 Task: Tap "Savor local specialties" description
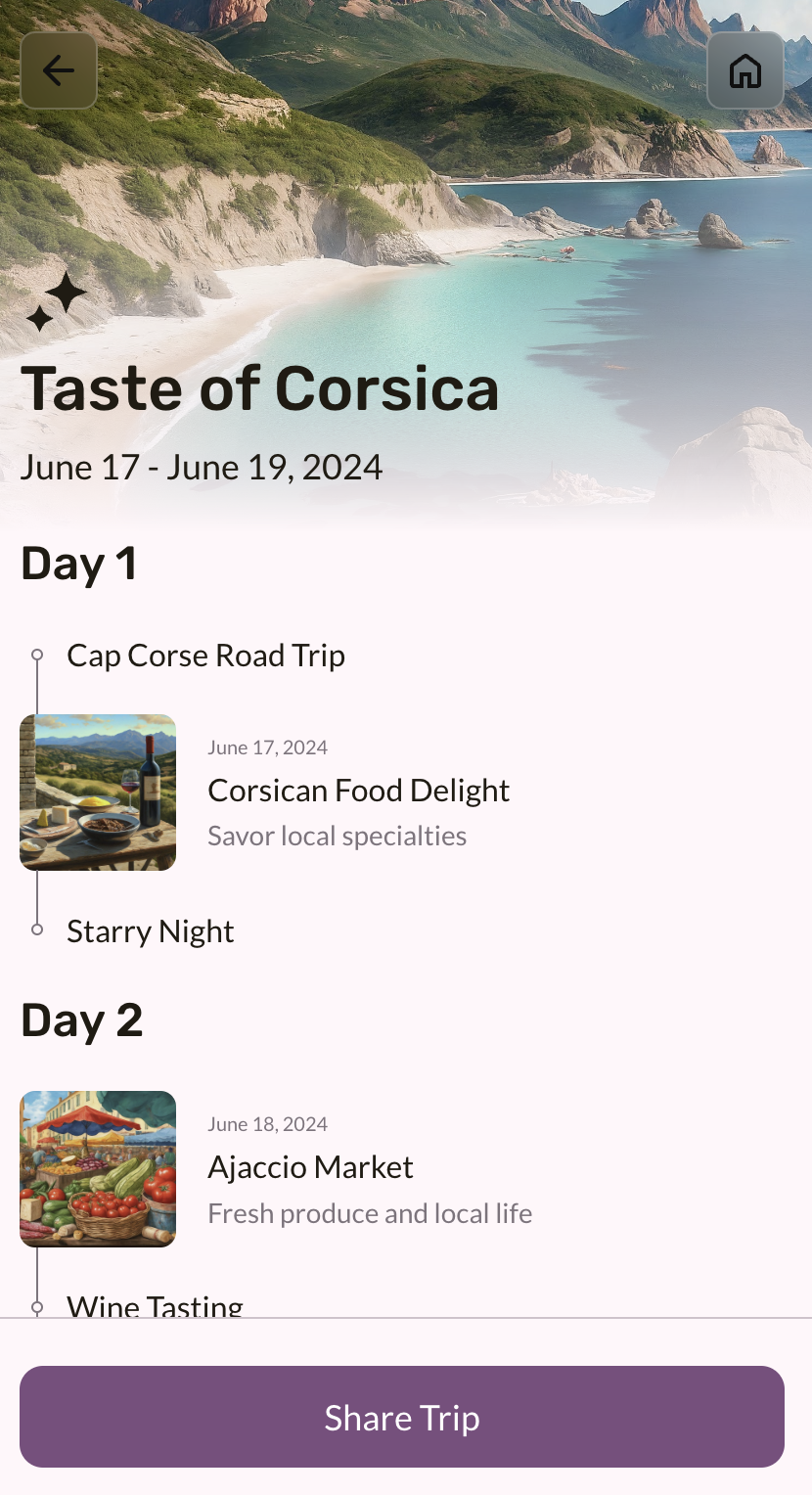(x=337, y=837)
